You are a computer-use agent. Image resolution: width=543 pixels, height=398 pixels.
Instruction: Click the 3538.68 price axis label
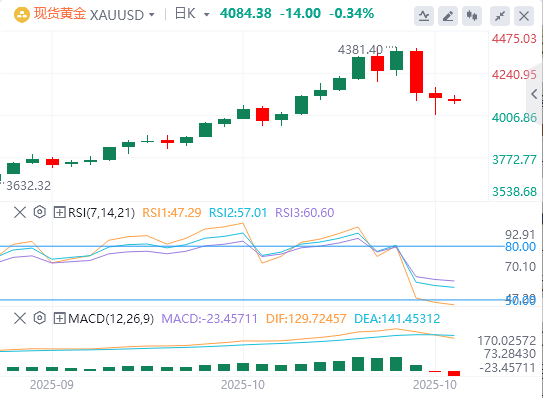coord(514,192)
